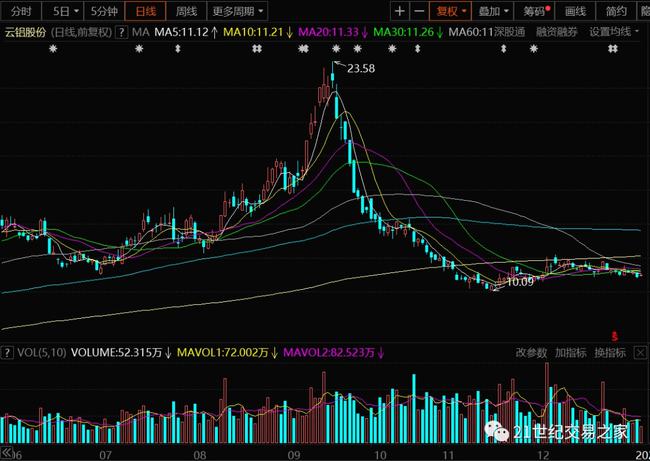Click the 23.58 high price label
The height and width of the screenshot is (461, 650).
pyautogui.click(x=361, y=69)
